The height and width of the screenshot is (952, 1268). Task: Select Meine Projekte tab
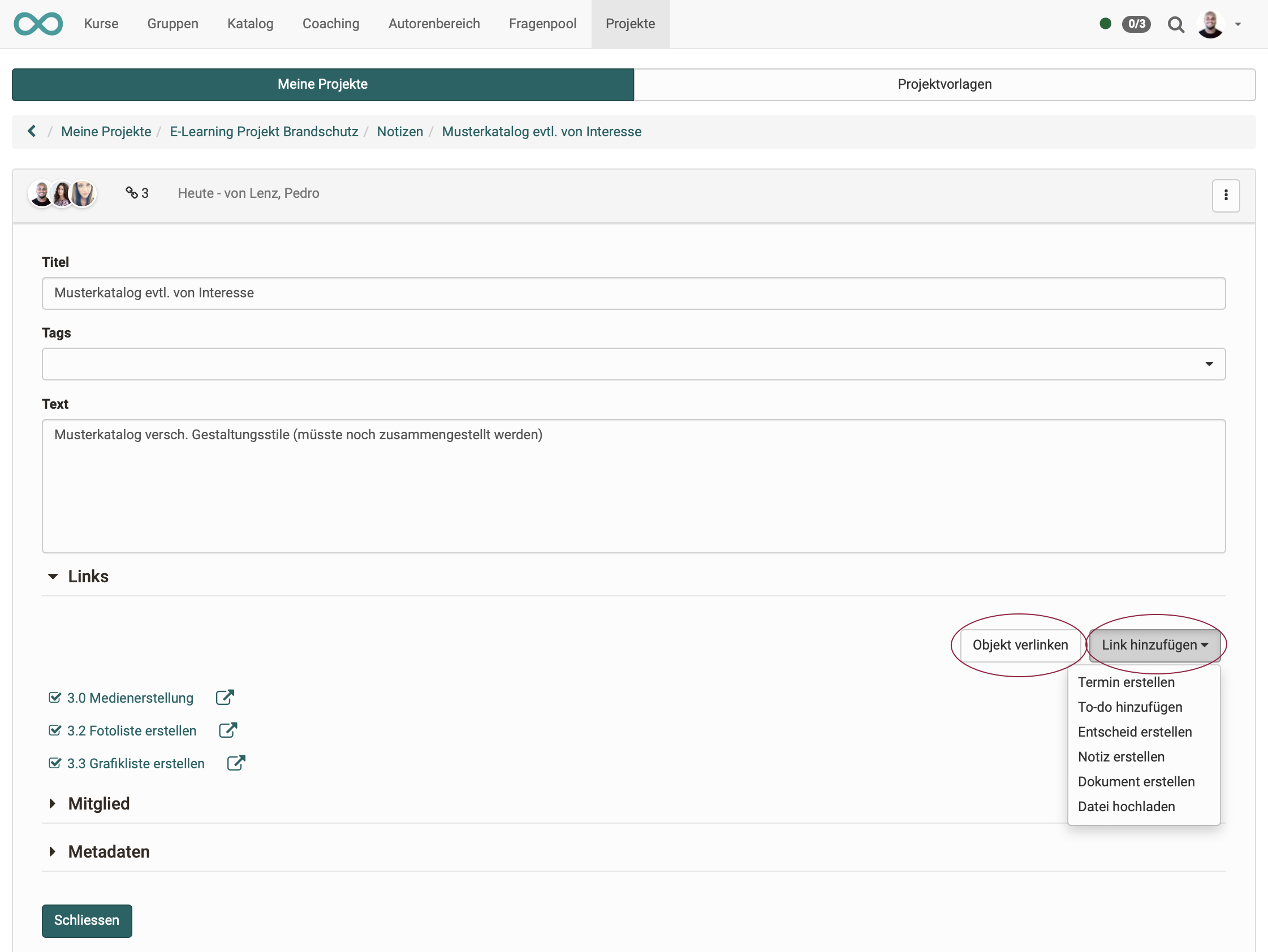pos(322,84)
